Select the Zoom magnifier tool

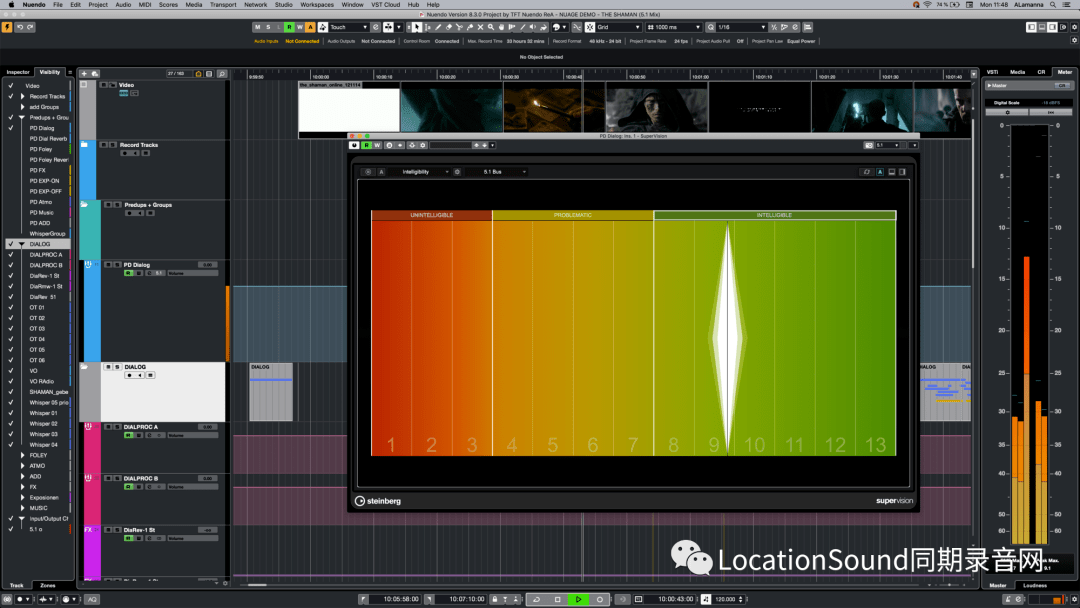(490, 28)
